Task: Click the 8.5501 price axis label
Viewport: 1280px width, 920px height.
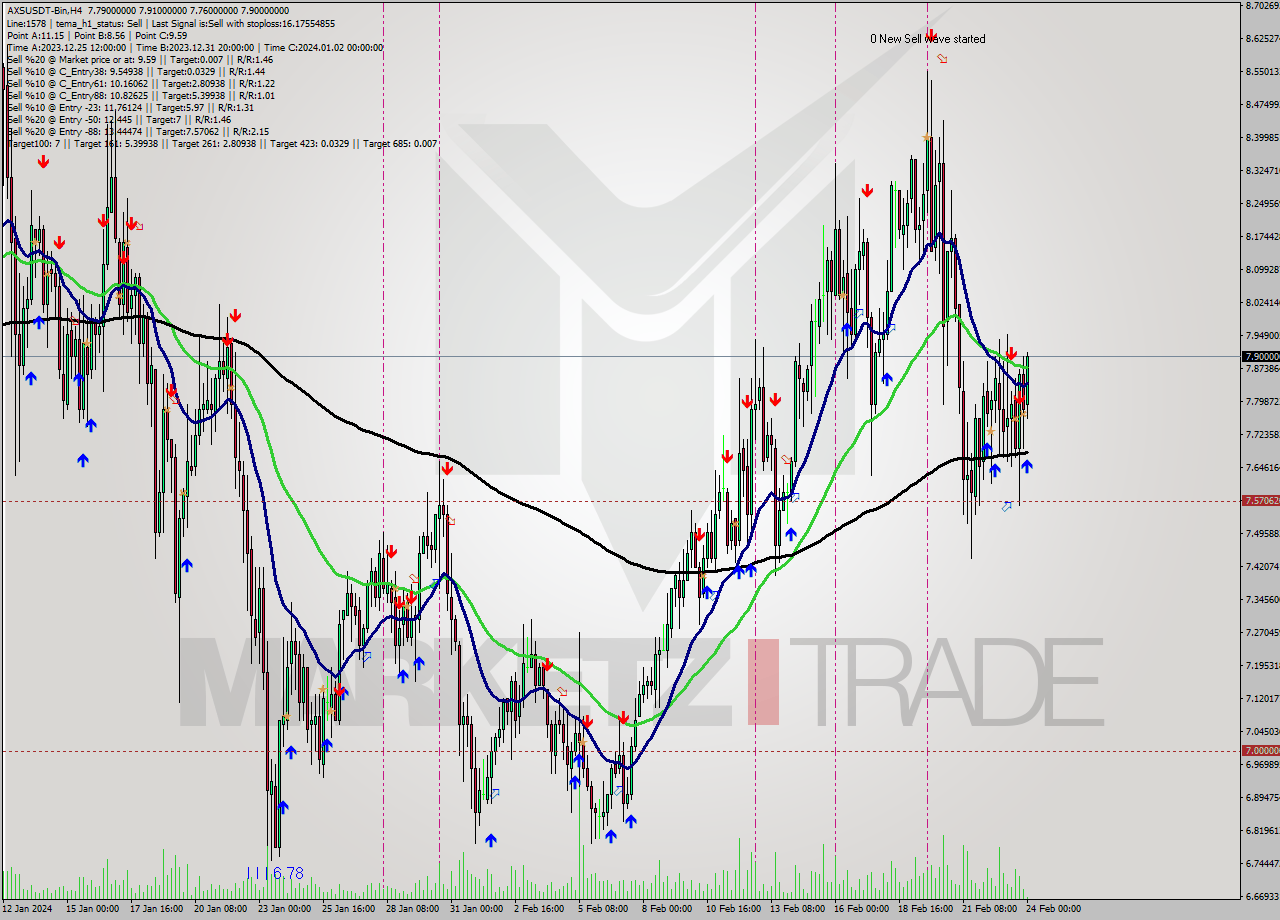Action: point(1263,72)
